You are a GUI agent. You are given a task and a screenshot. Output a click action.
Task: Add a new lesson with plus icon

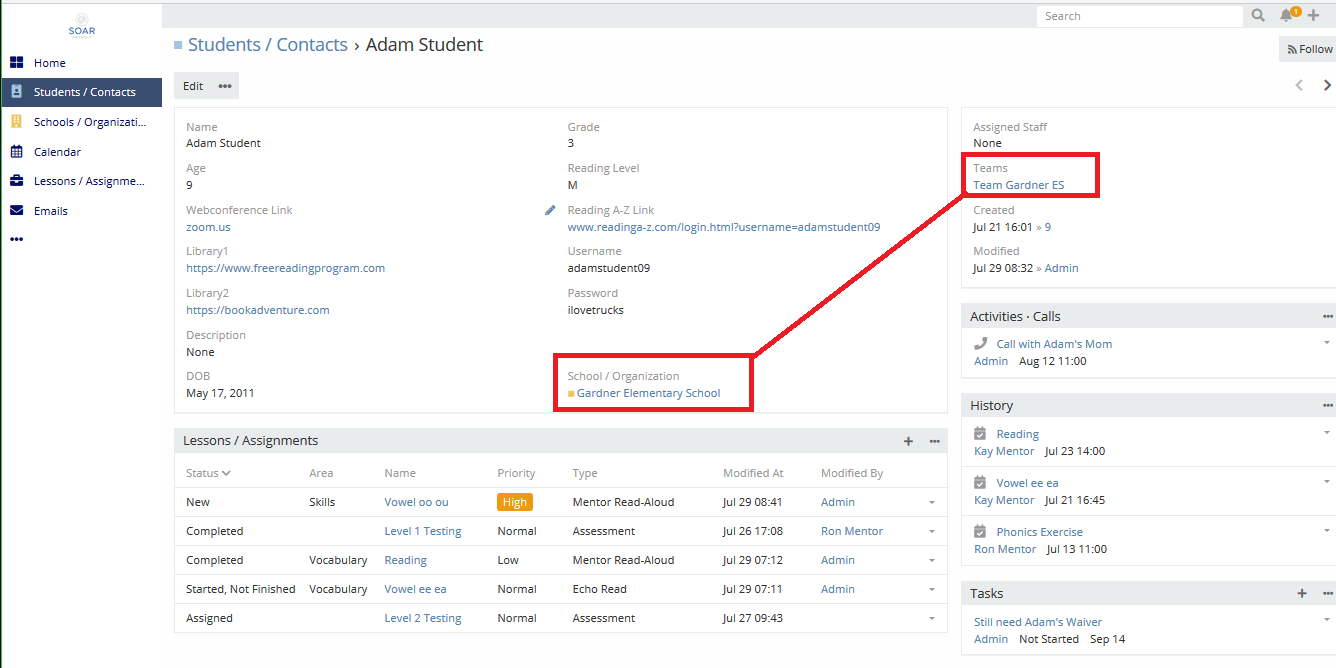(908, 441)
